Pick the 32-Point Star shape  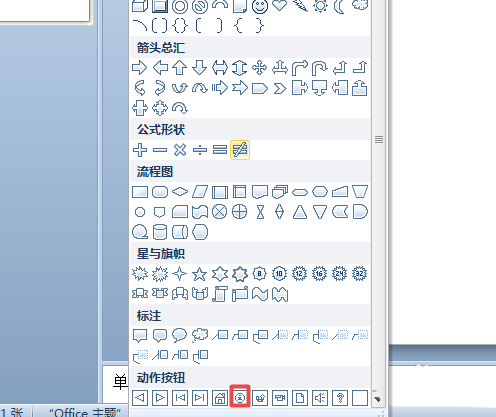click(360, 274)
